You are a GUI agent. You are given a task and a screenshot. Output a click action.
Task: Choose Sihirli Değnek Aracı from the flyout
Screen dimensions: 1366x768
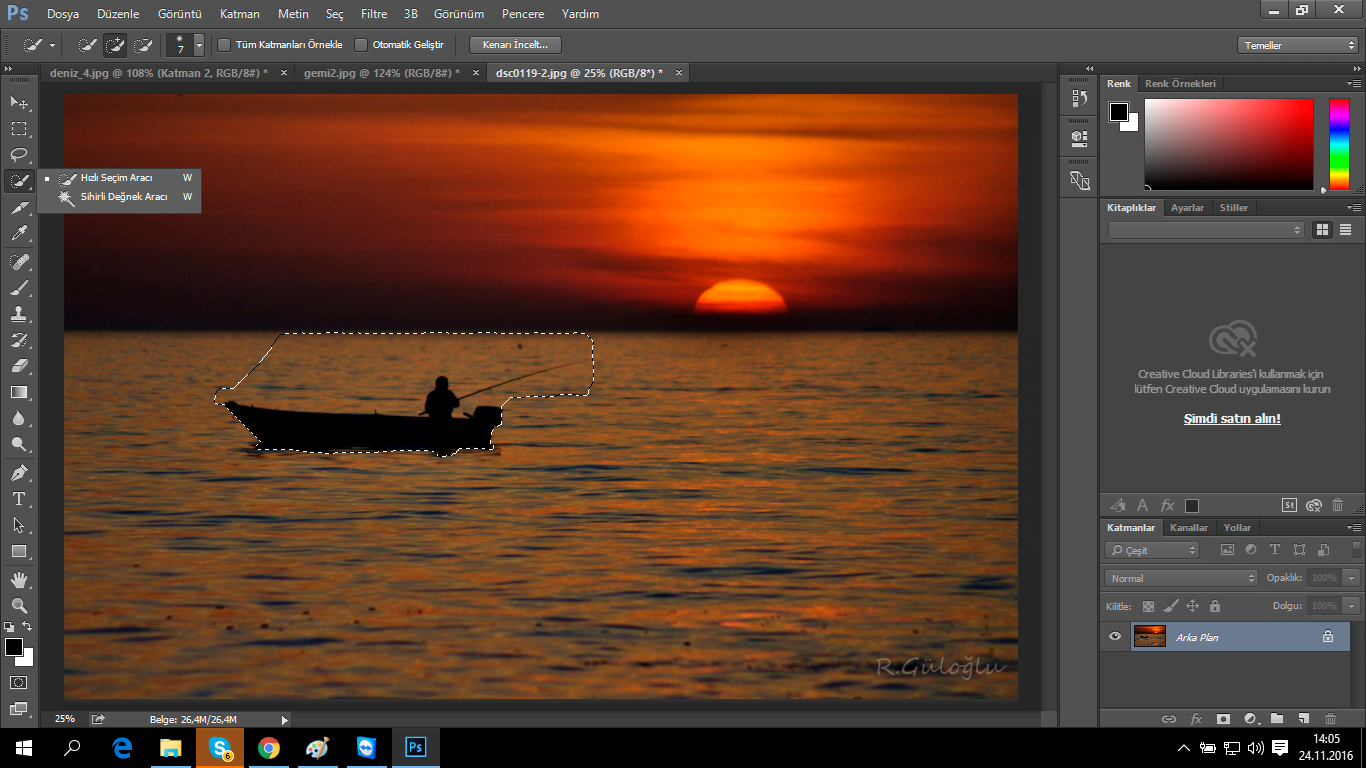(x=123, y=197)
